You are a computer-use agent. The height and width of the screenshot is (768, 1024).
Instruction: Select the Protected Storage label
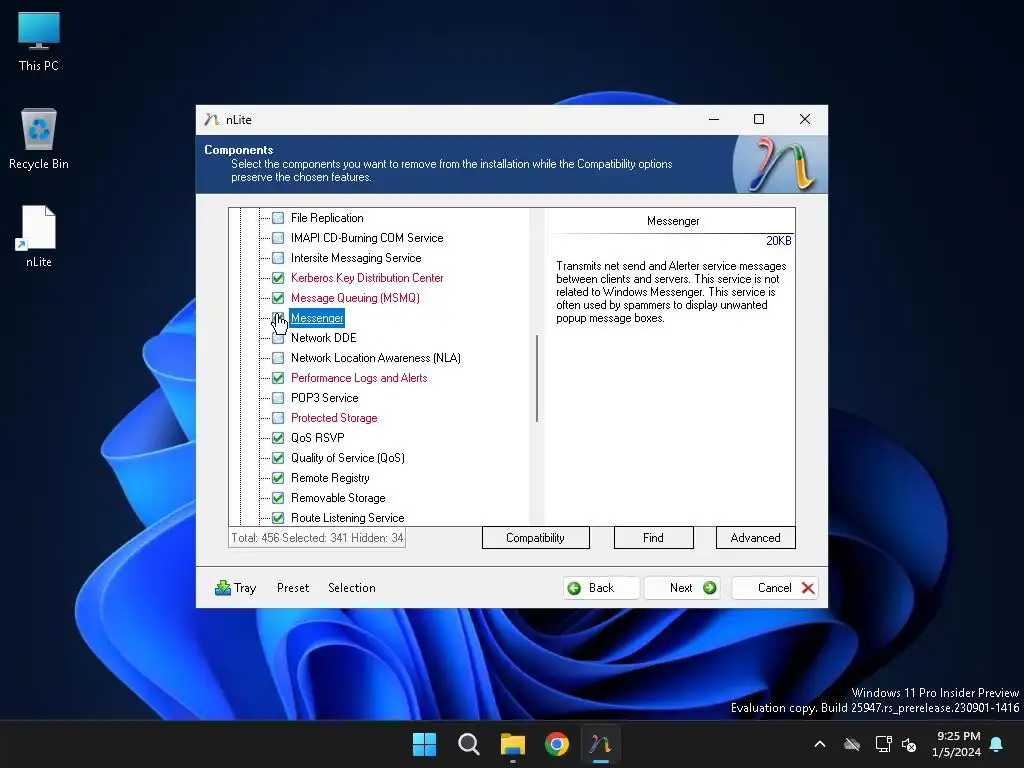pos(334,418)
